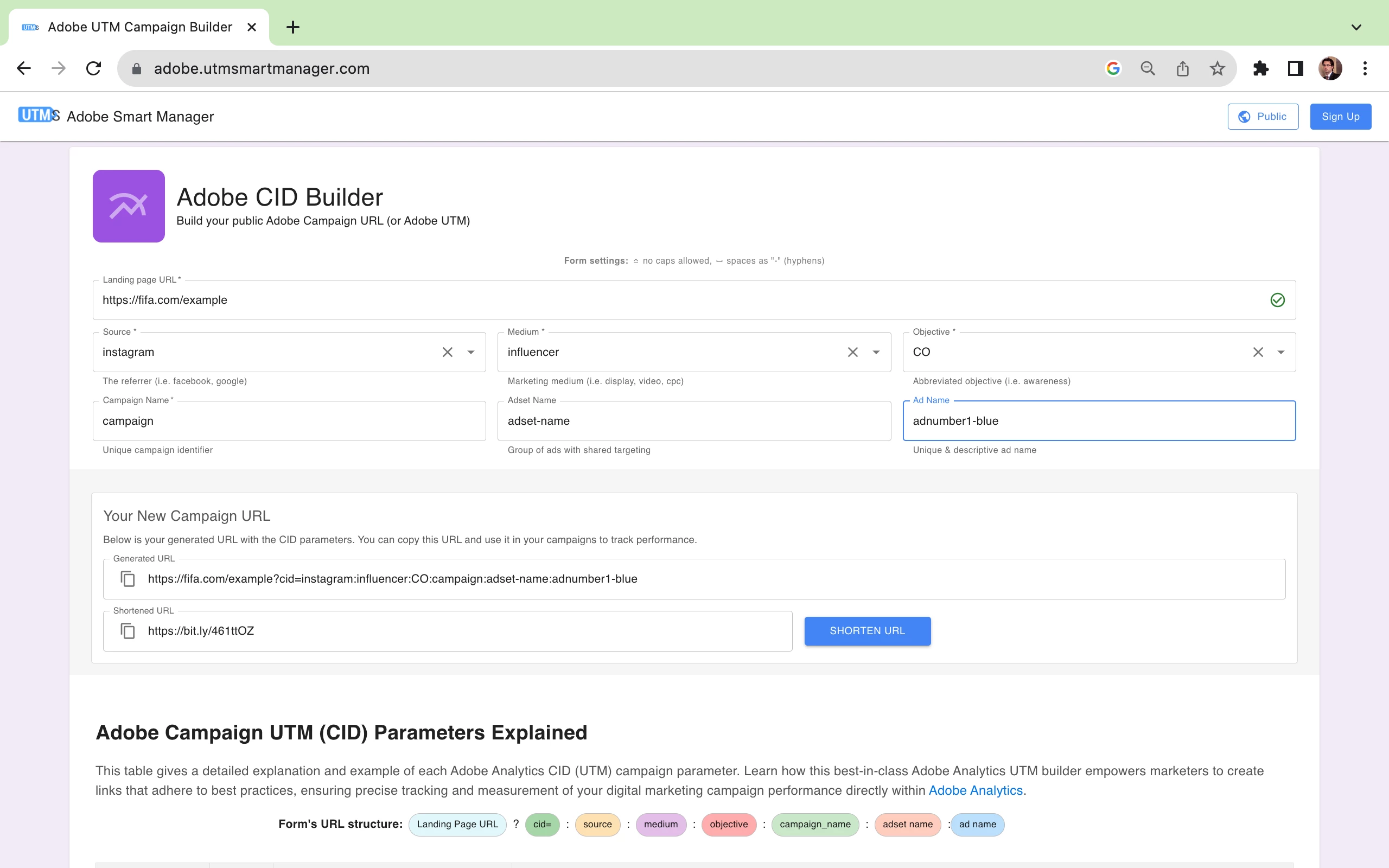Click the Sign Up button
This screenshot has height=868, width=1389.
1340,117
